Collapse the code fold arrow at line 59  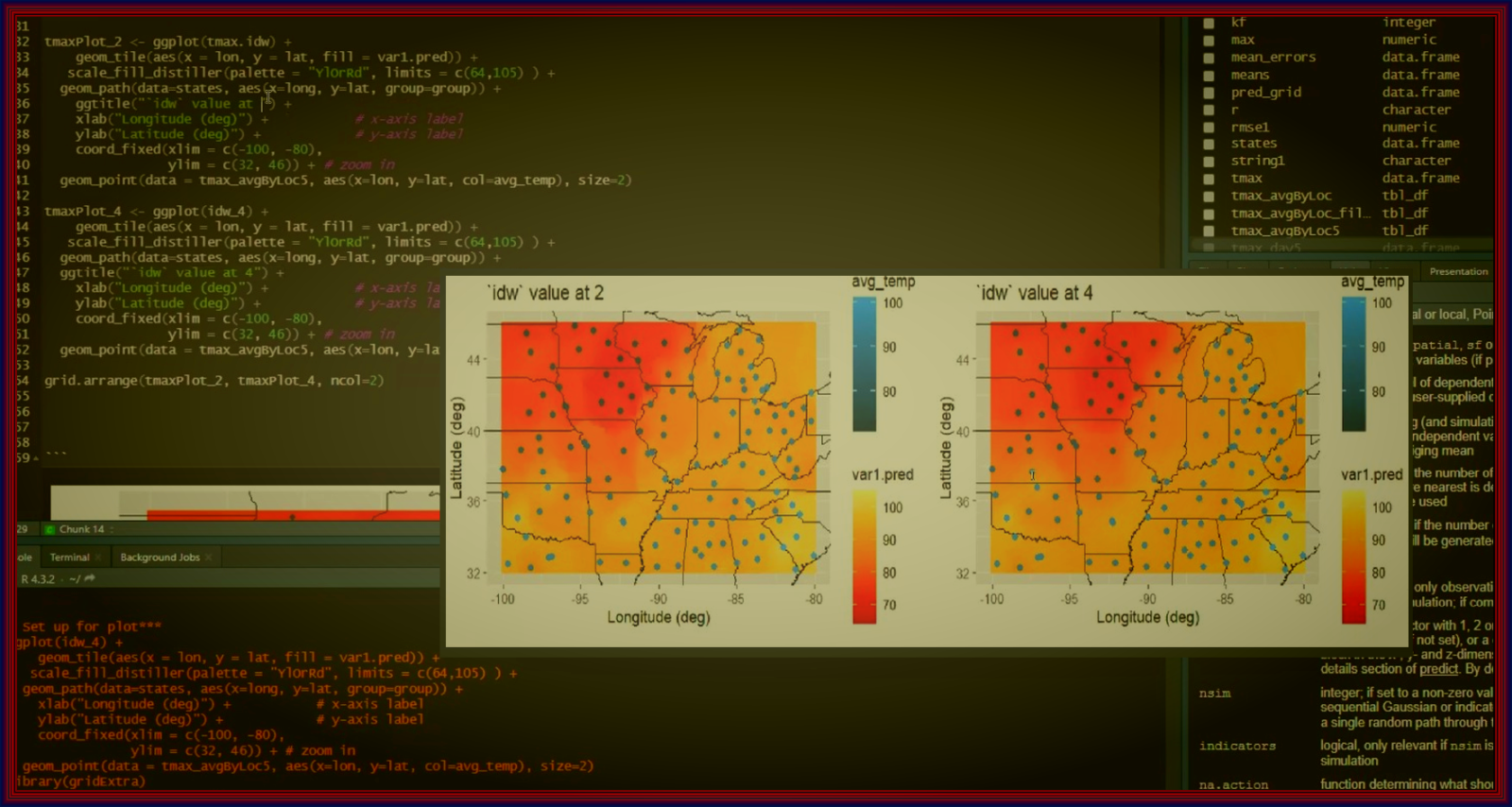36,458
